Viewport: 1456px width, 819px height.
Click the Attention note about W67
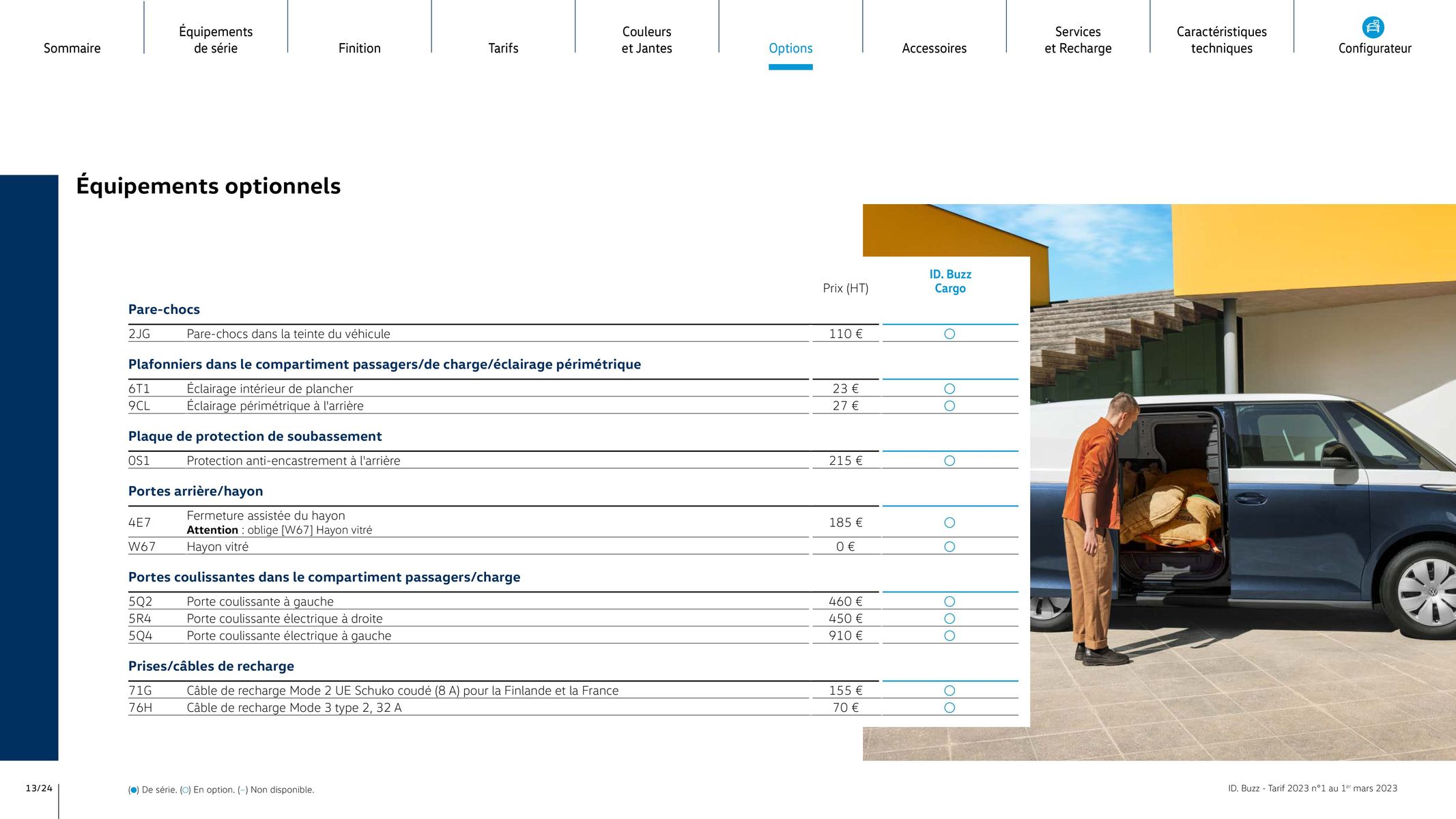(279, 530)
